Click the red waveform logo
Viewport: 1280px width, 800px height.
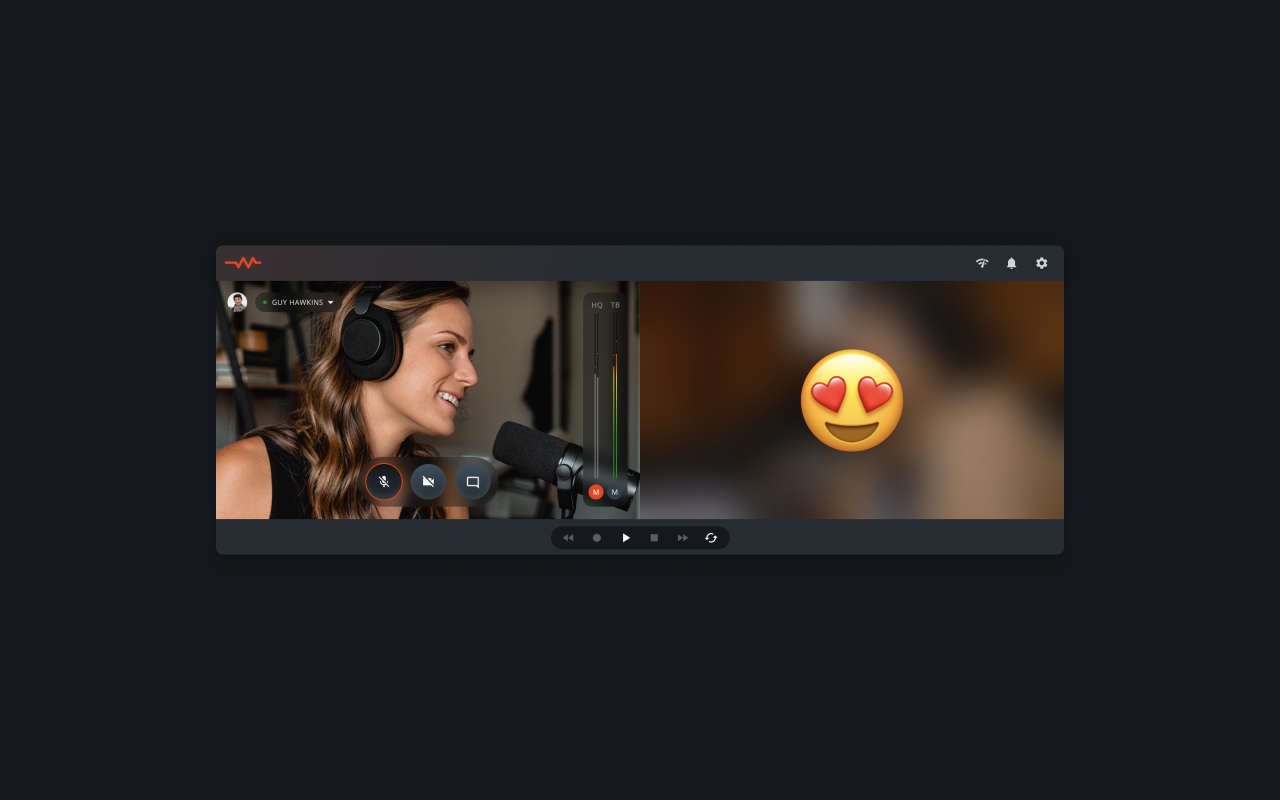pyautogui.click(x=243, y=263)
